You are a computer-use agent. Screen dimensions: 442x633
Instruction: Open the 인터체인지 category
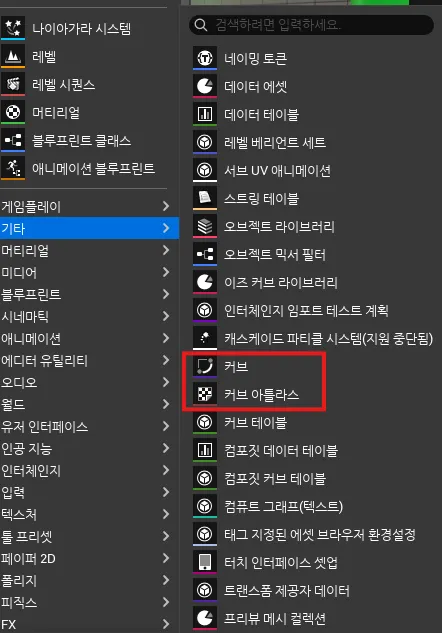click(89, 470)
